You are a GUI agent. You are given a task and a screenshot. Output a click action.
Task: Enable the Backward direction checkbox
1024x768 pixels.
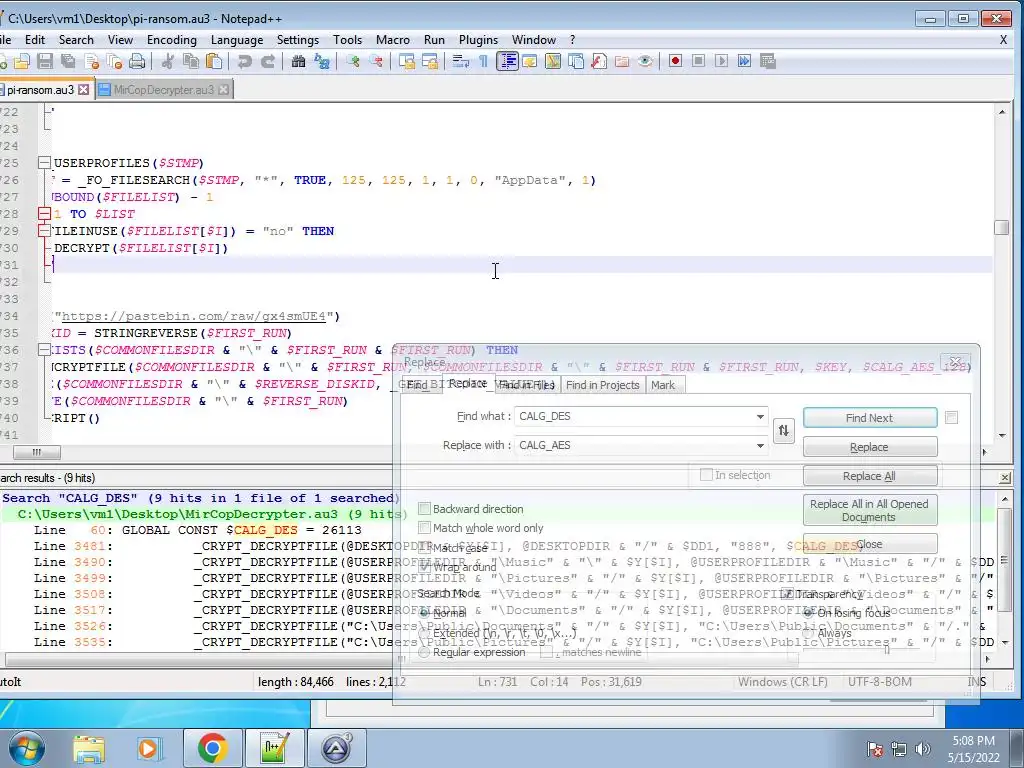[x=424, y=509]
